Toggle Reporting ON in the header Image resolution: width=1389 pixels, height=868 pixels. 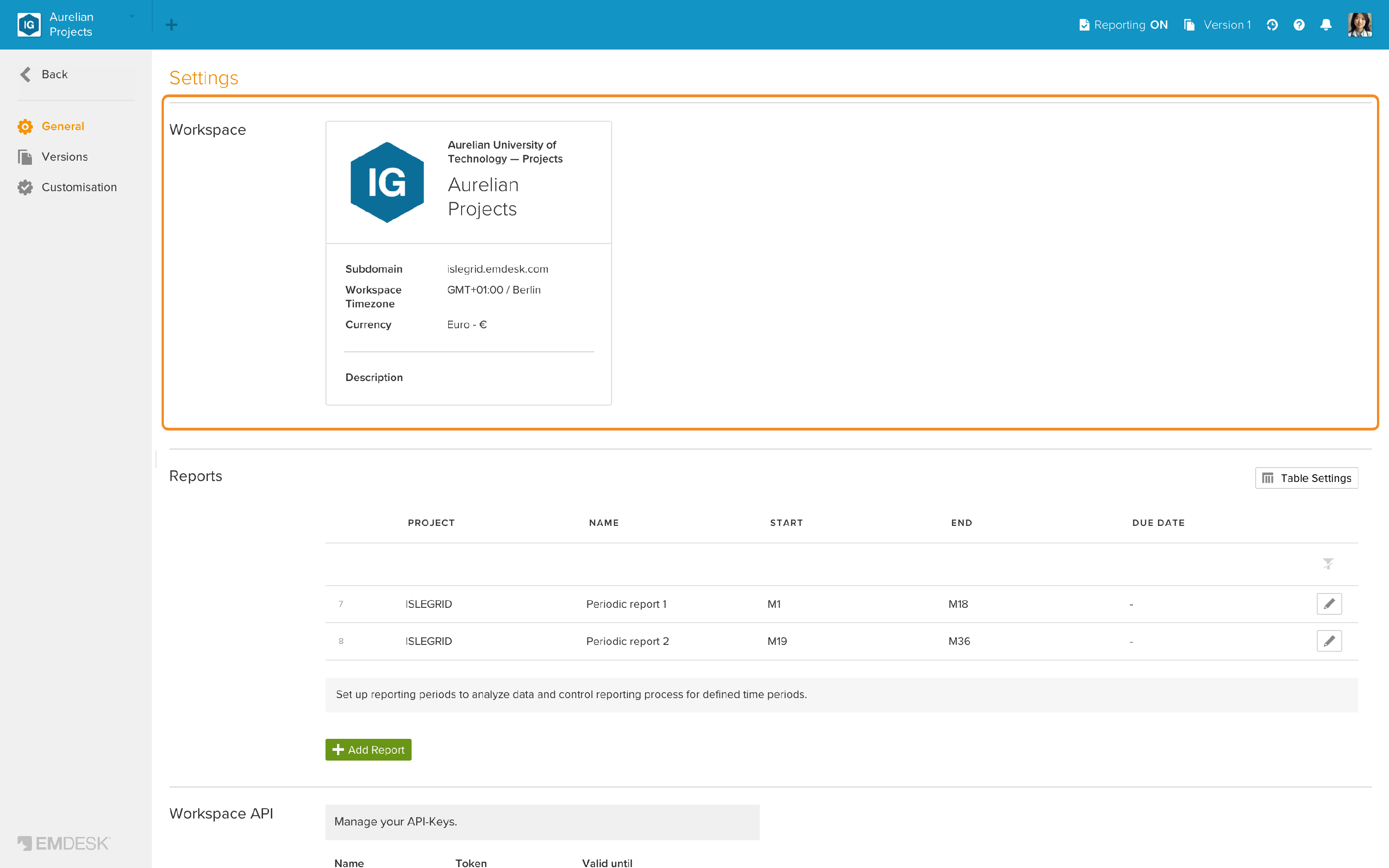coord(1123,25)
